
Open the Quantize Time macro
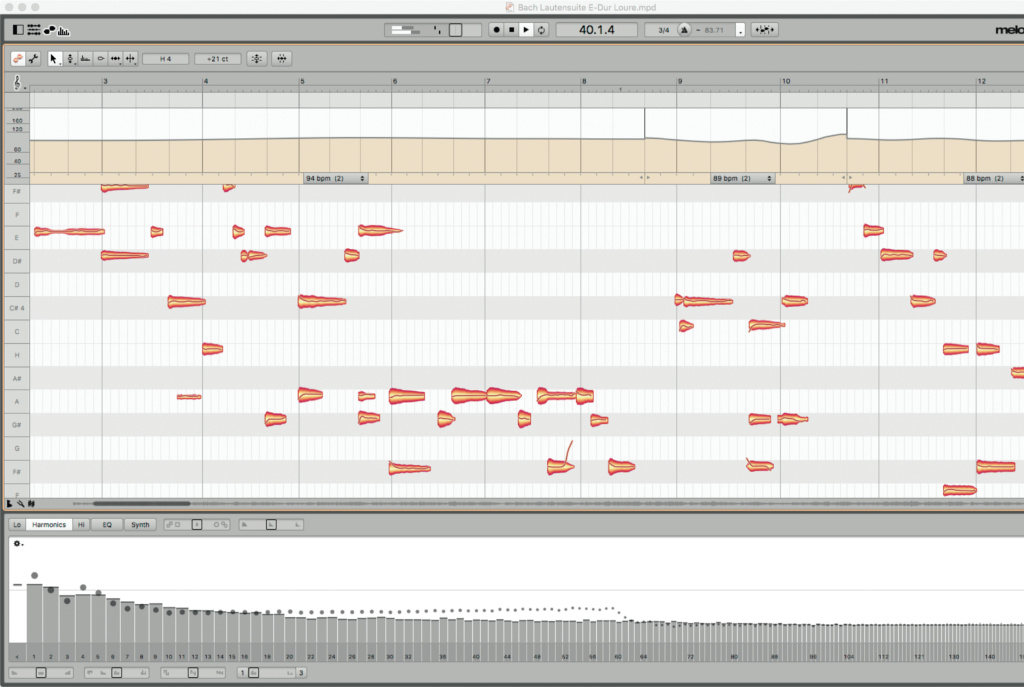pos(283,59)
